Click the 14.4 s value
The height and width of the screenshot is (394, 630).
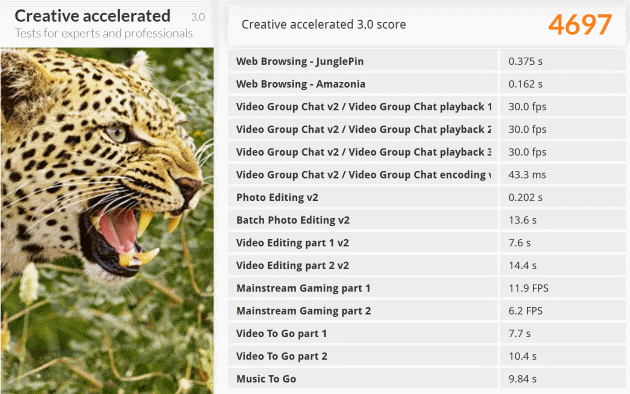coord(522,265)
